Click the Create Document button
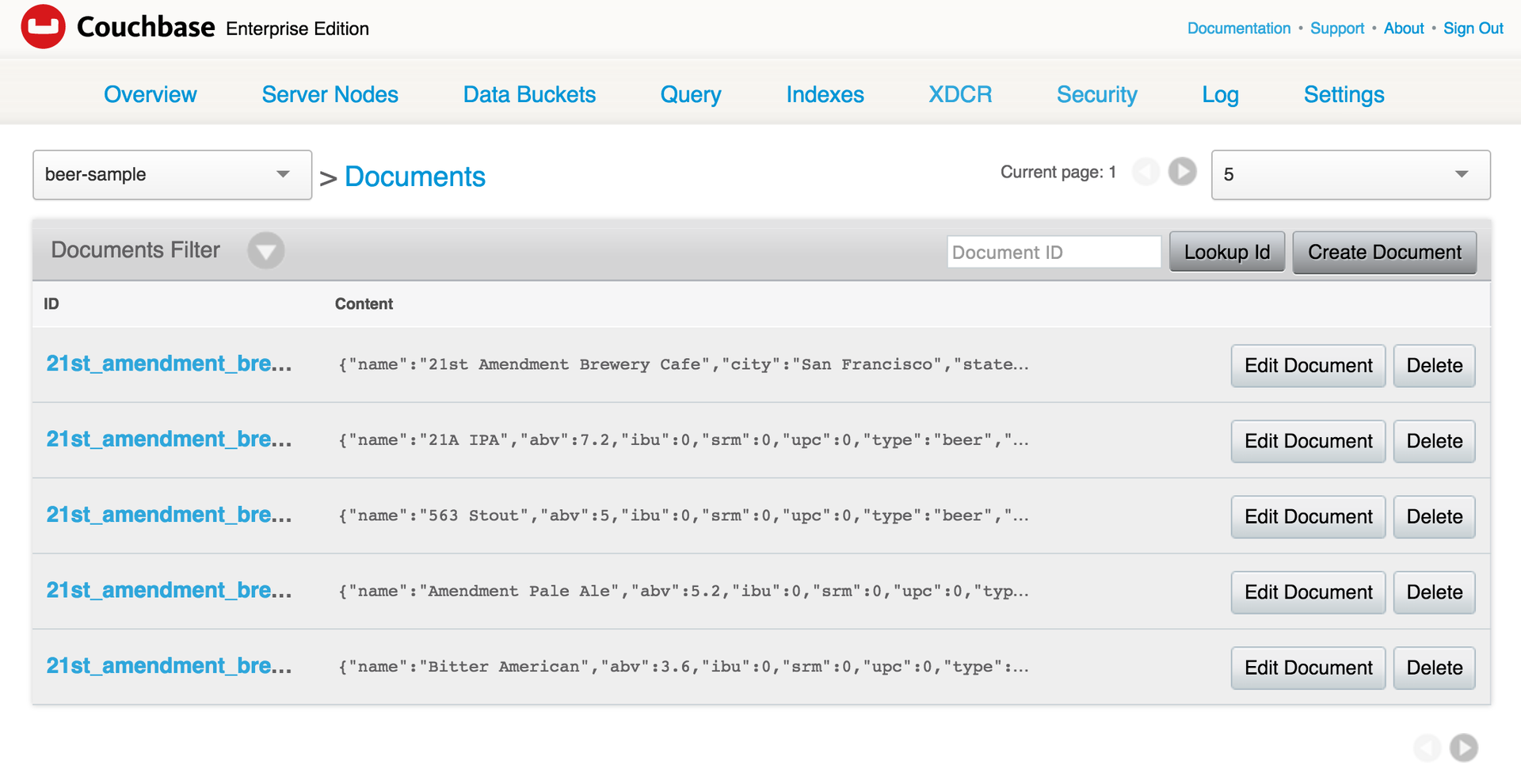 tap(1385, 252)
